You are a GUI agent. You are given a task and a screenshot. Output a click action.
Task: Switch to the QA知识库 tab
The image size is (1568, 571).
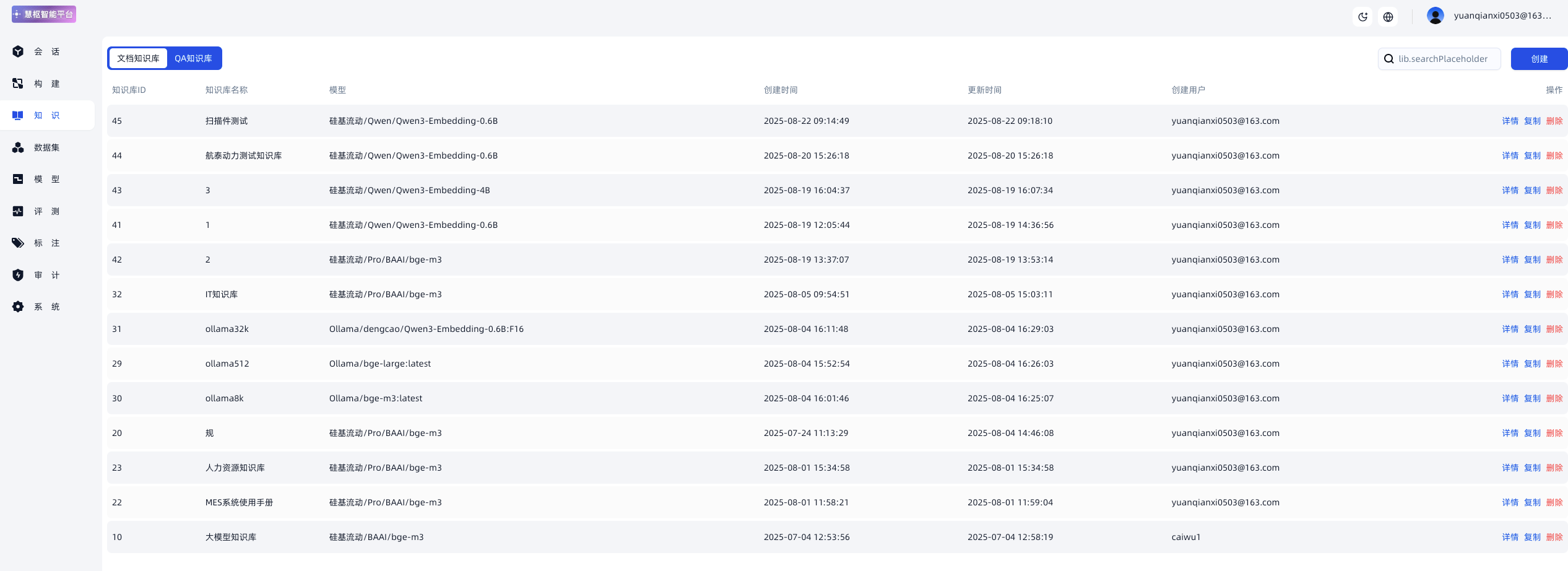193,58
